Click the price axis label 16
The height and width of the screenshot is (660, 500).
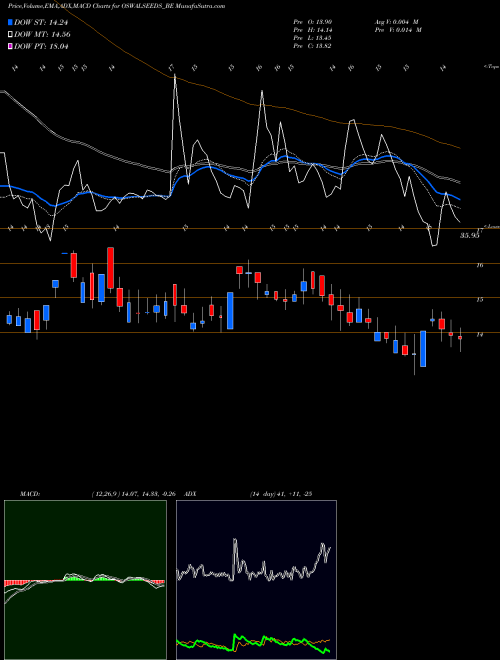click(x=480, y=265)
